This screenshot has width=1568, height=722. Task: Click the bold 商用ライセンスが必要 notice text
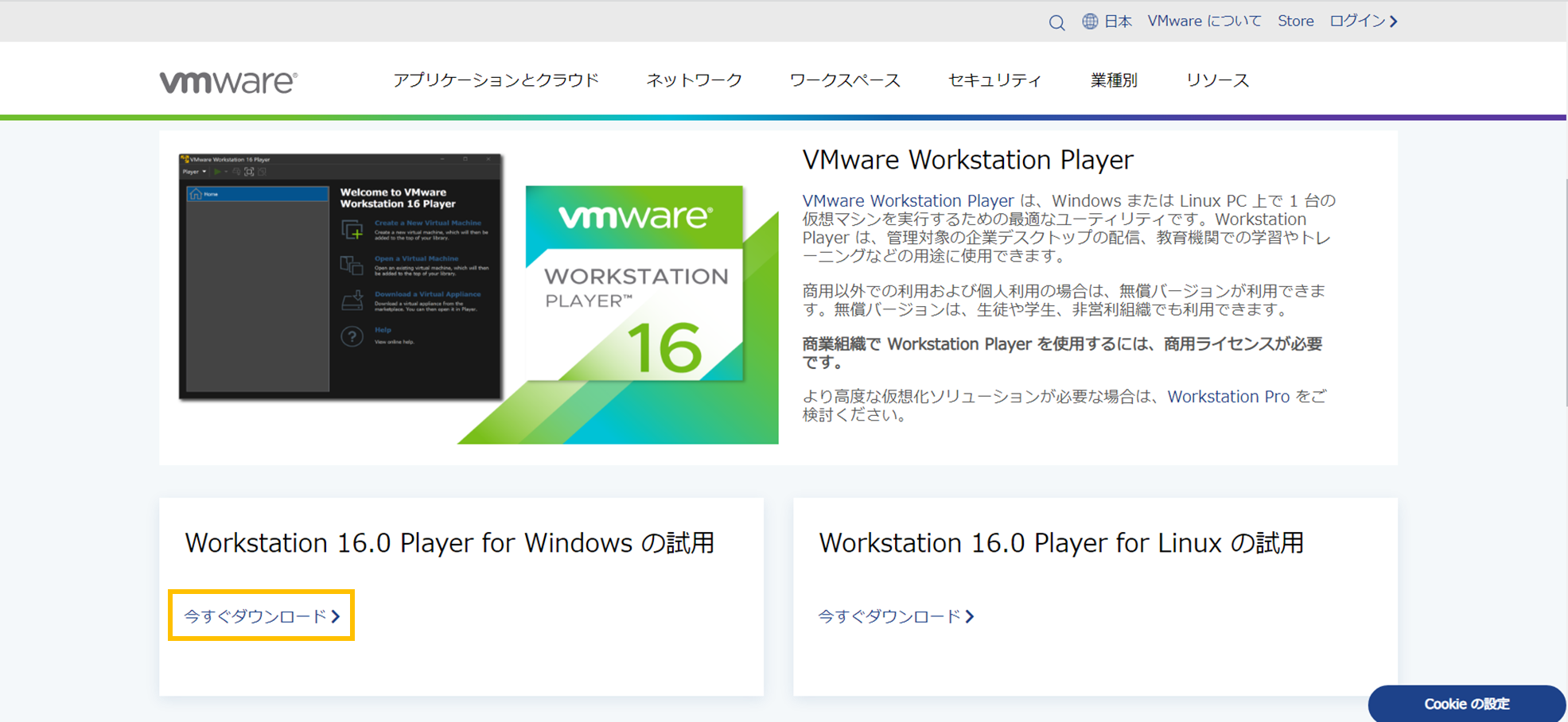(1061, 353)
